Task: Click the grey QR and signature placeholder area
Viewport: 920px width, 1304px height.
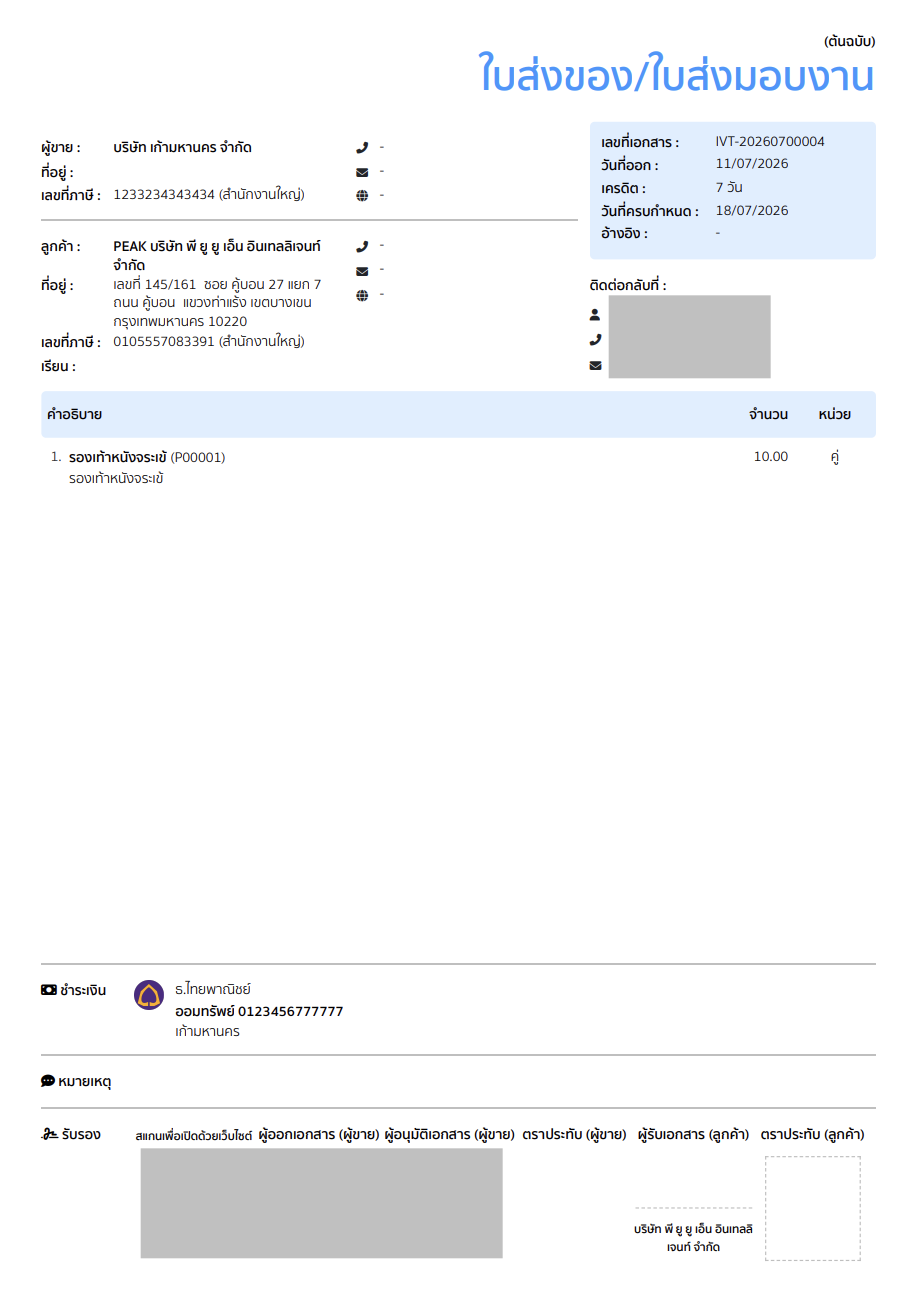Action: (321, 1203)
